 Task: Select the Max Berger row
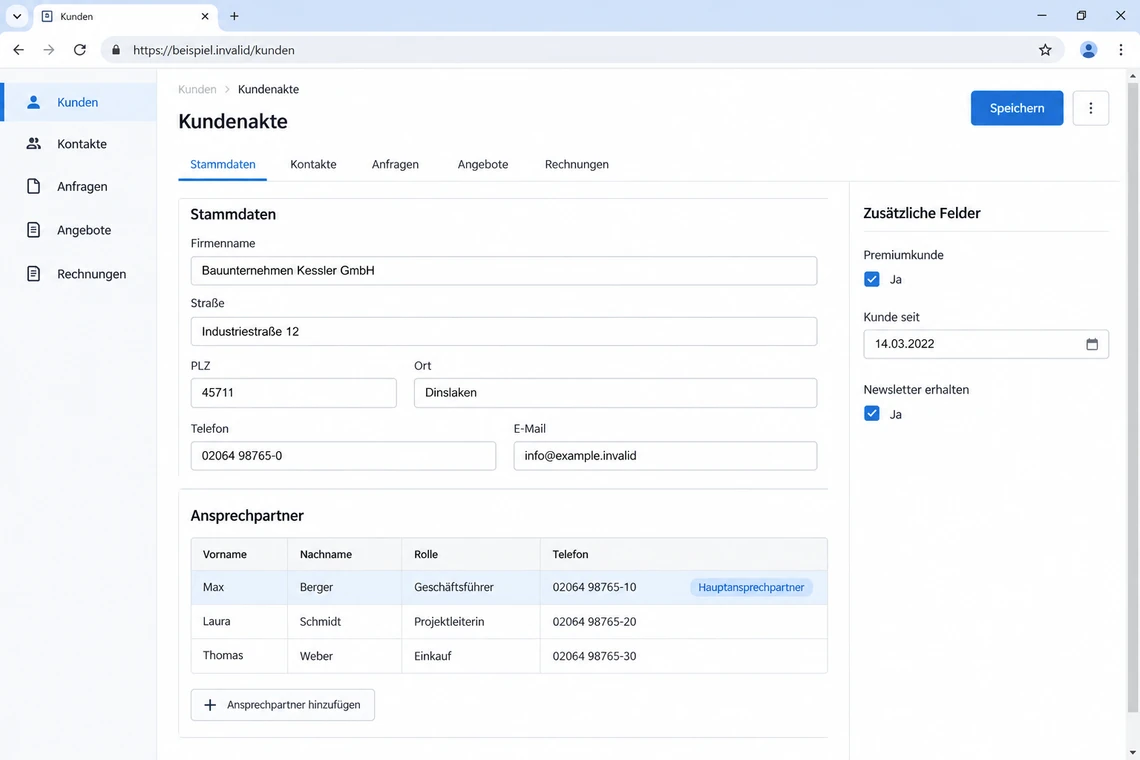click(x=509, y=587)
